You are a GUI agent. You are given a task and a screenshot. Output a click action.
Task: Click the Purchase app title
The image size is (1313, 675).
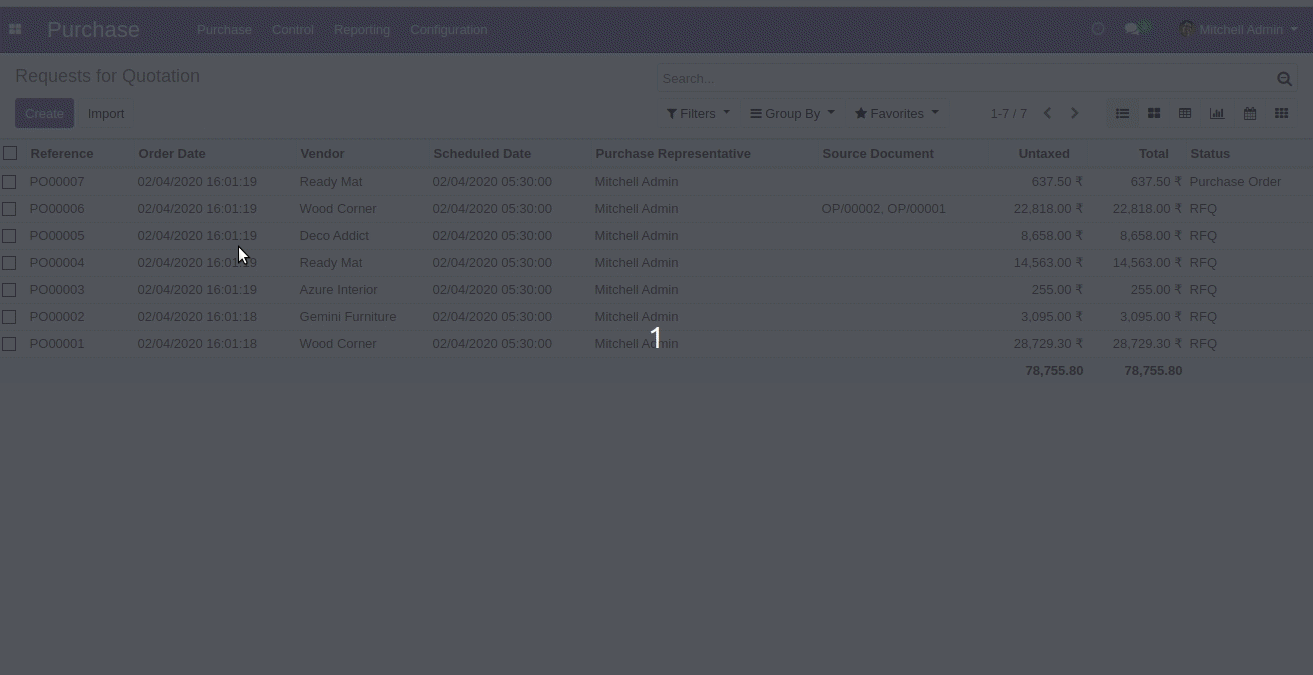click(93, 30)
